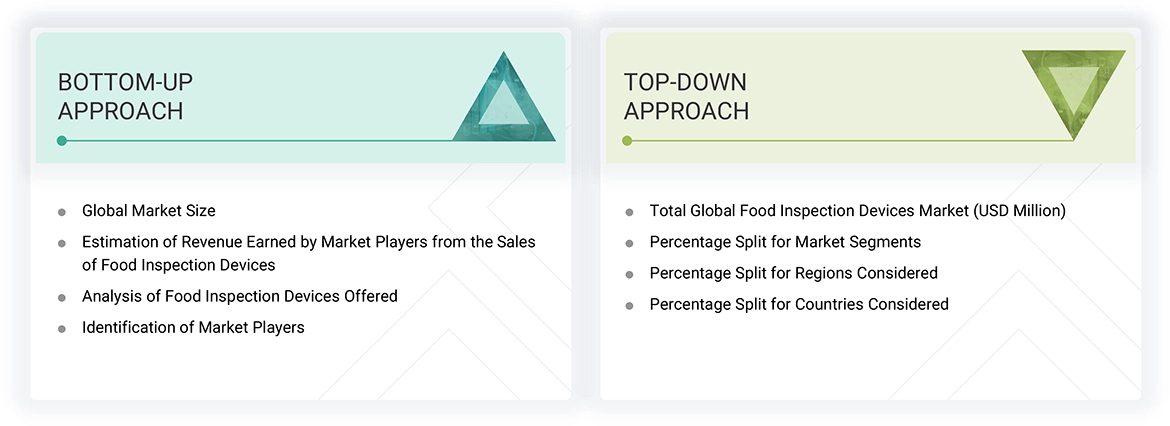Image resolution: width=1170 pixels, height=426 pixels.
Task: Click the bullet beside Percentage Split for Market Segments
Action: point(629,243)
